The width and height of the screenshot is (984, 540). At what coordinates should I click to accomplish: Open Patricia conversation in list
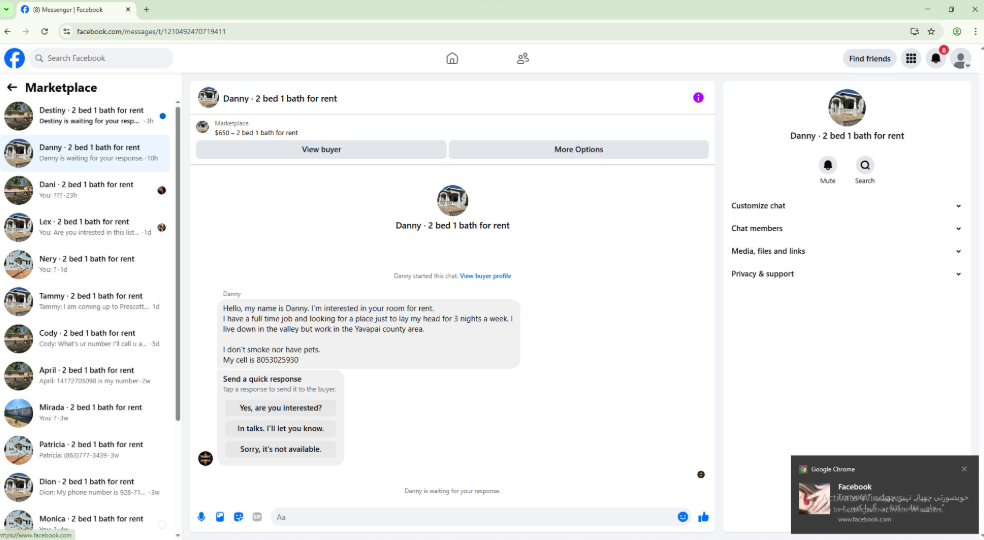pyautogui.click(x=85, y=449)
